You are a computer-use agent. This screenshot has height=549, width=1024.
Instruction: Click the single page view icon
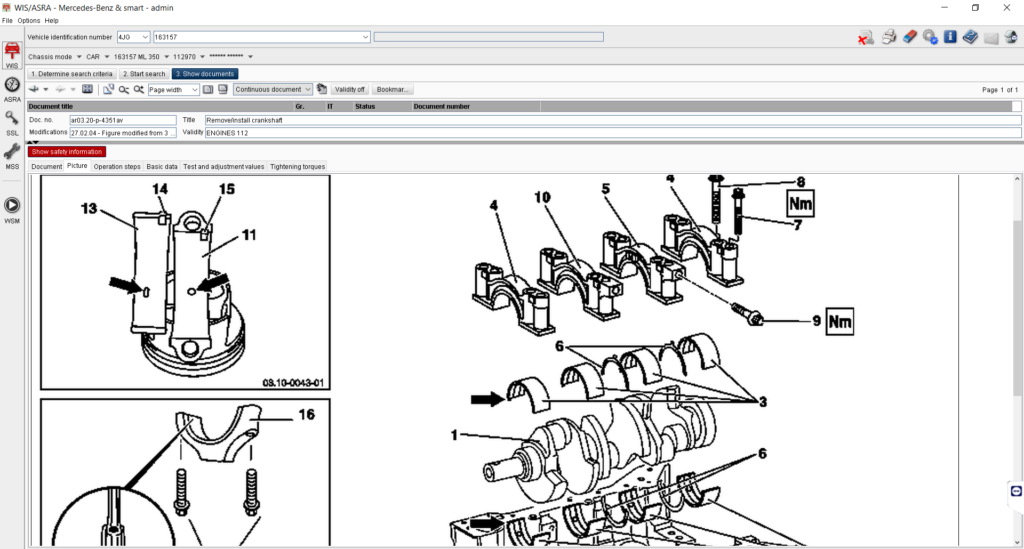tap(208, 89)
